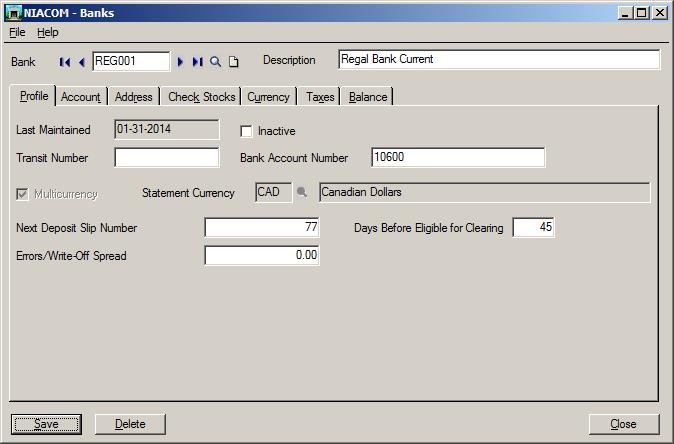Delete the bank record

pyautogui.click(x=130, y=424)
